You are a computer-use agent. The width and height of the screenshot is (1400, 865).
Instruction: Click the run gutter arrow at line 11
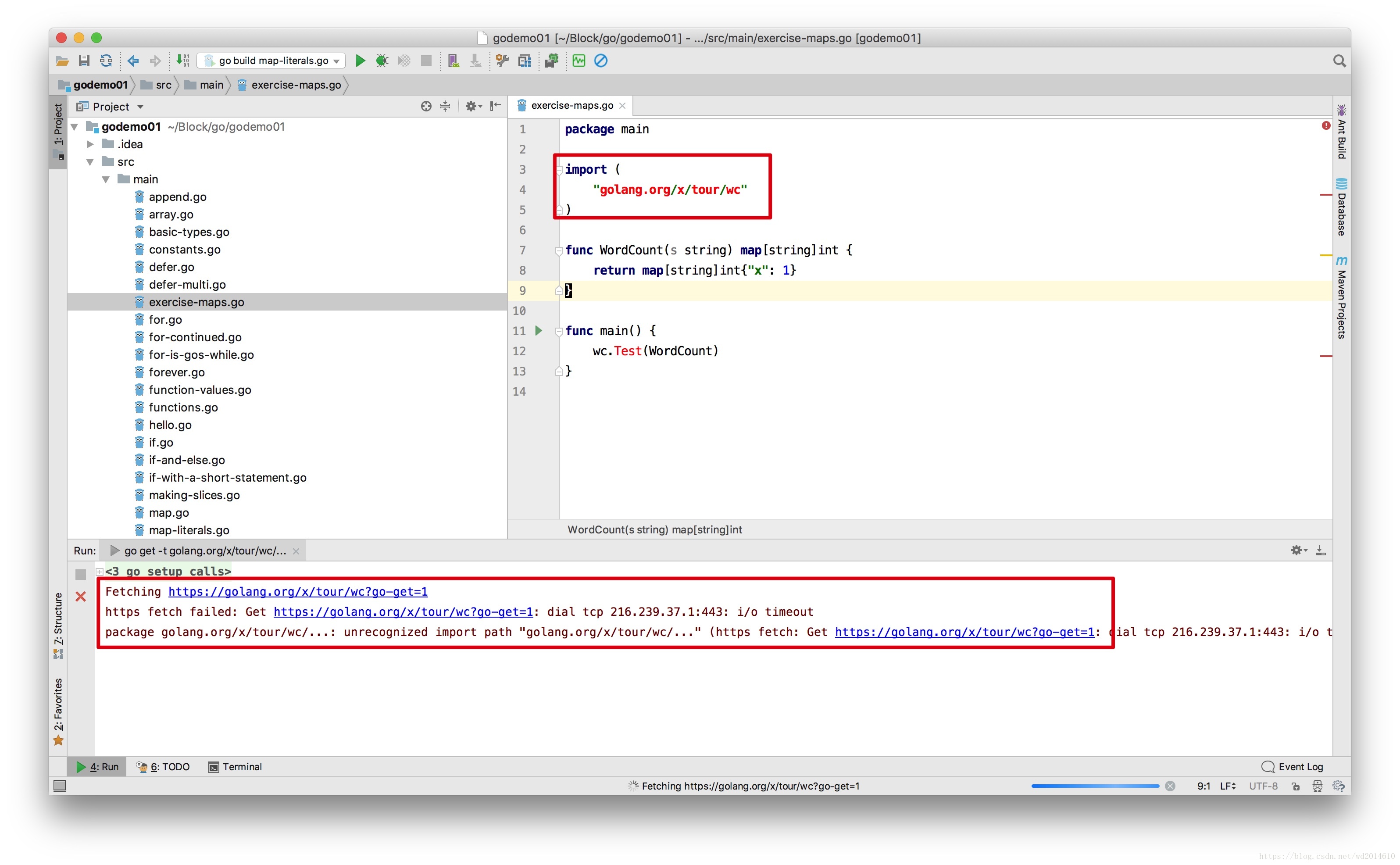tap(539, 331)
